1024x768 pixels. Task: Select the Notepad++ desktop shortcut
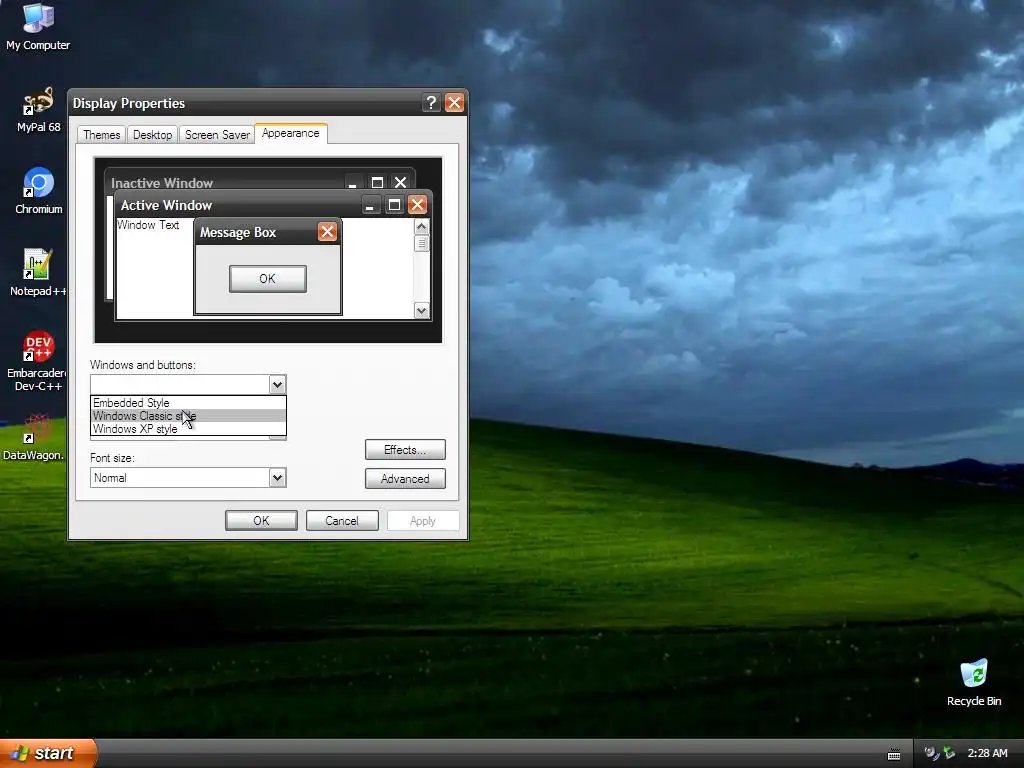38,273
